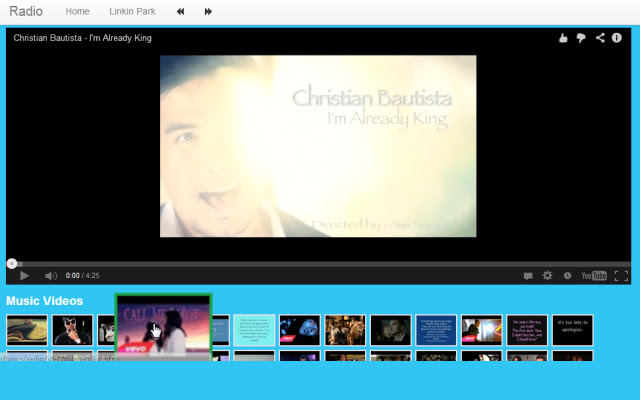This screenshot has width=640, height=400.
Task: Select the pink lyrics on black thumbnail
Action: (x=527, y=330)
